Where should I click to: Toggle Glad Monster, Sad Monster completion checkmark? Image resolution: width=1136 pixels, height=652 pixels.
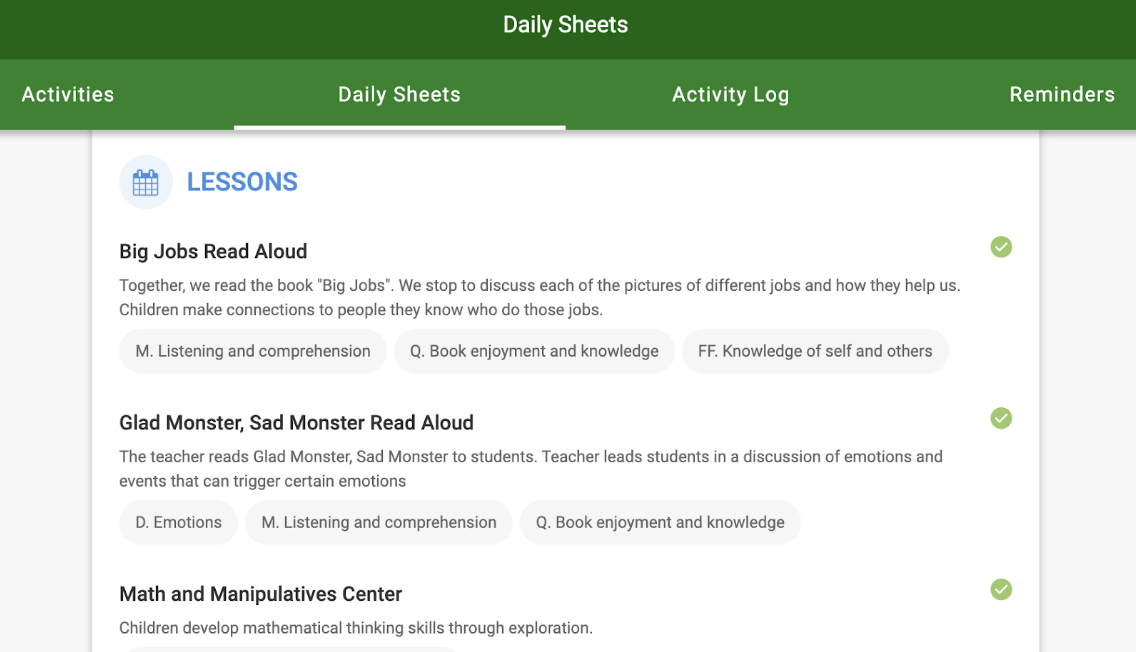(x=1001, y=418)
